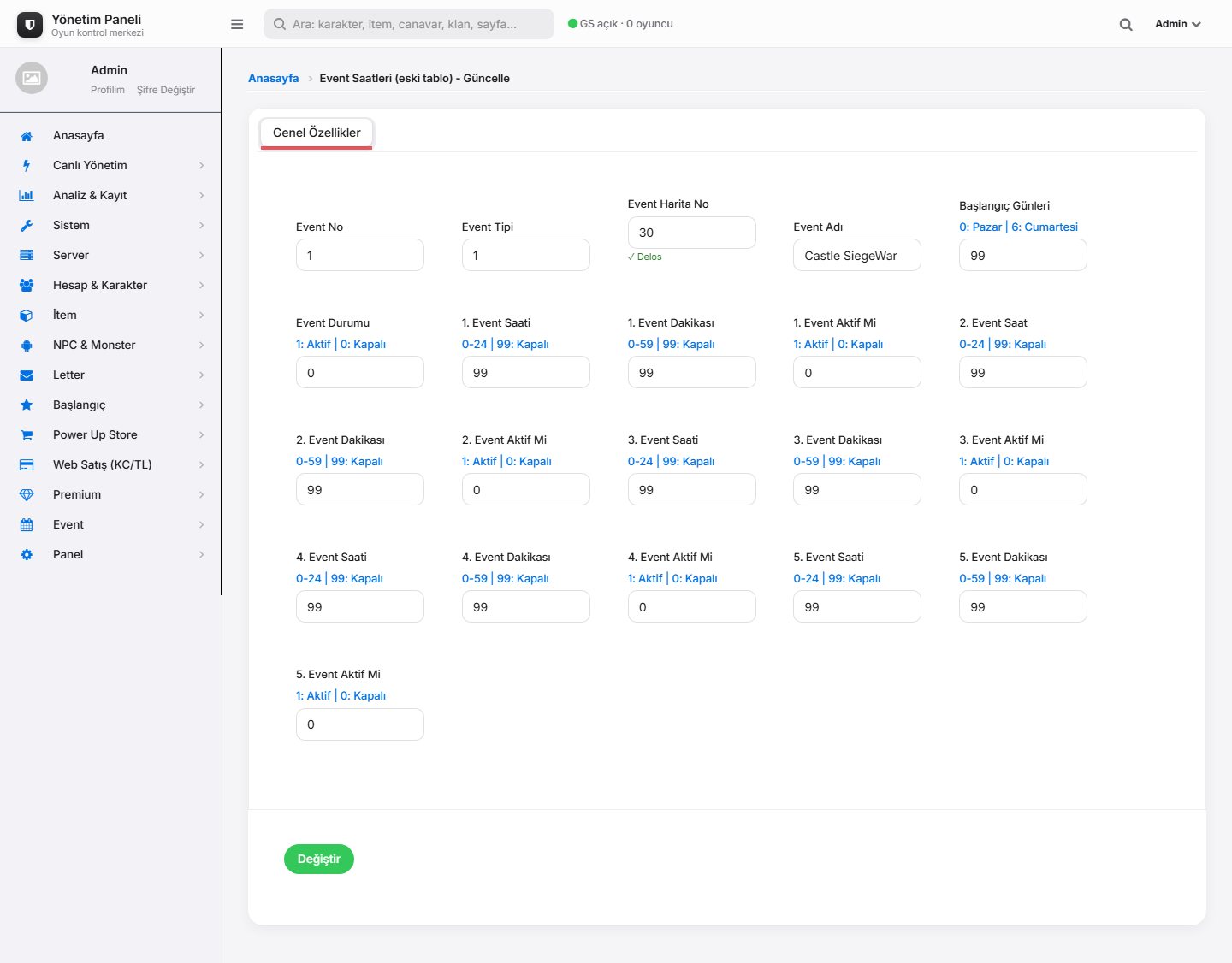
Task: Click the Premium diamond icon
Action: (x=27, y=495)
